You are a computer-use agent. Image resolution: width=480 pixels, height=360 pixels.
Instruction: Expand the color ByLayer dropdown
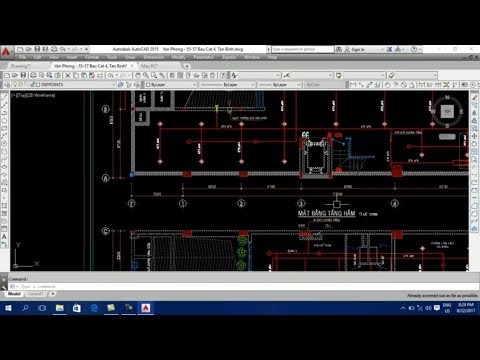click(x=195, y=85)
